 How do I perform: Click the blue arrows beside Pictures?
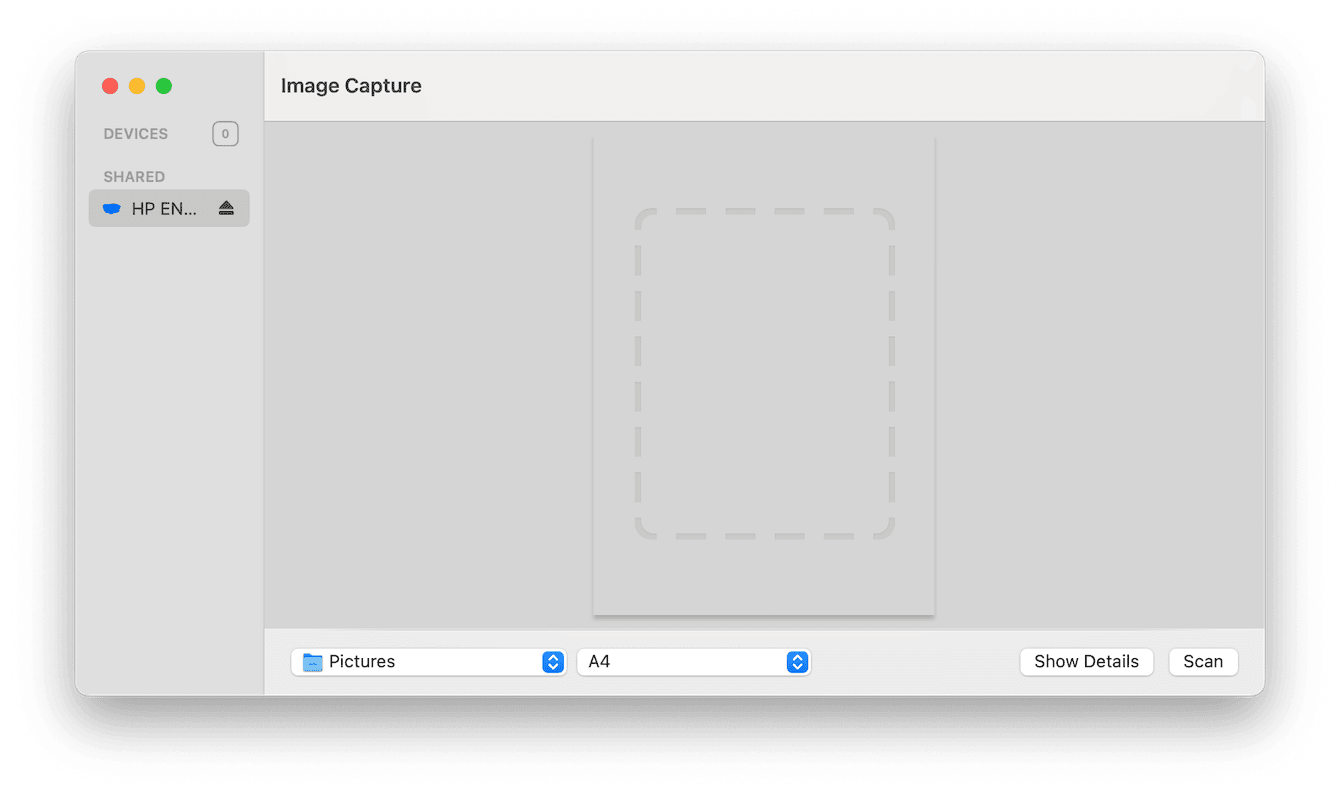click(553, 662)
